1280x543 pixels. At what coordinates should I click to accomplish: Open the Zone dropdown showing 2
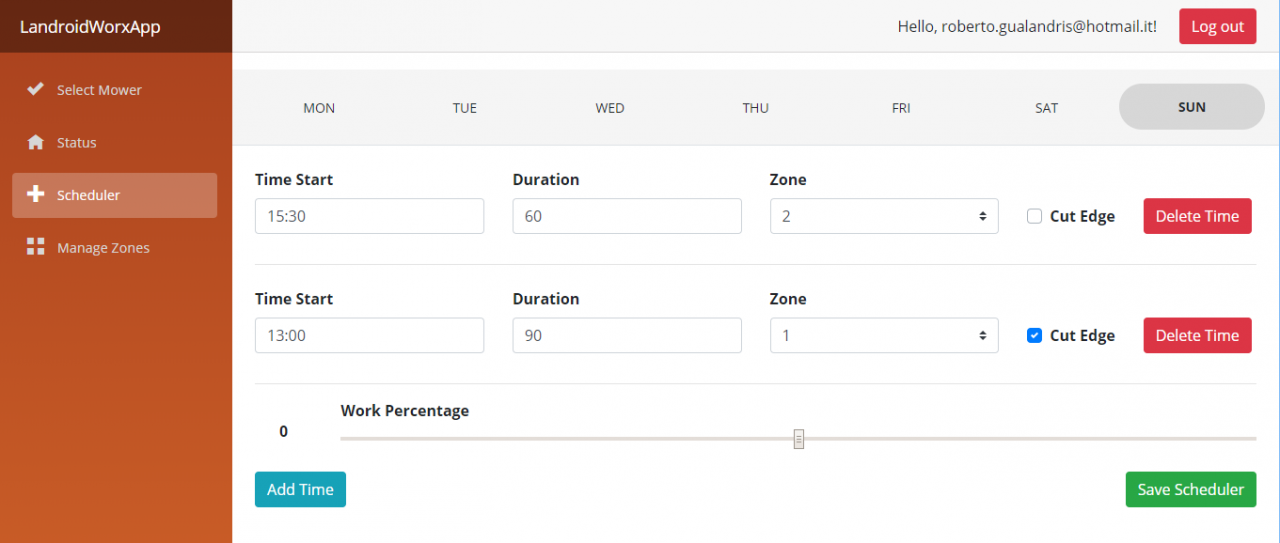pos(884,216)
